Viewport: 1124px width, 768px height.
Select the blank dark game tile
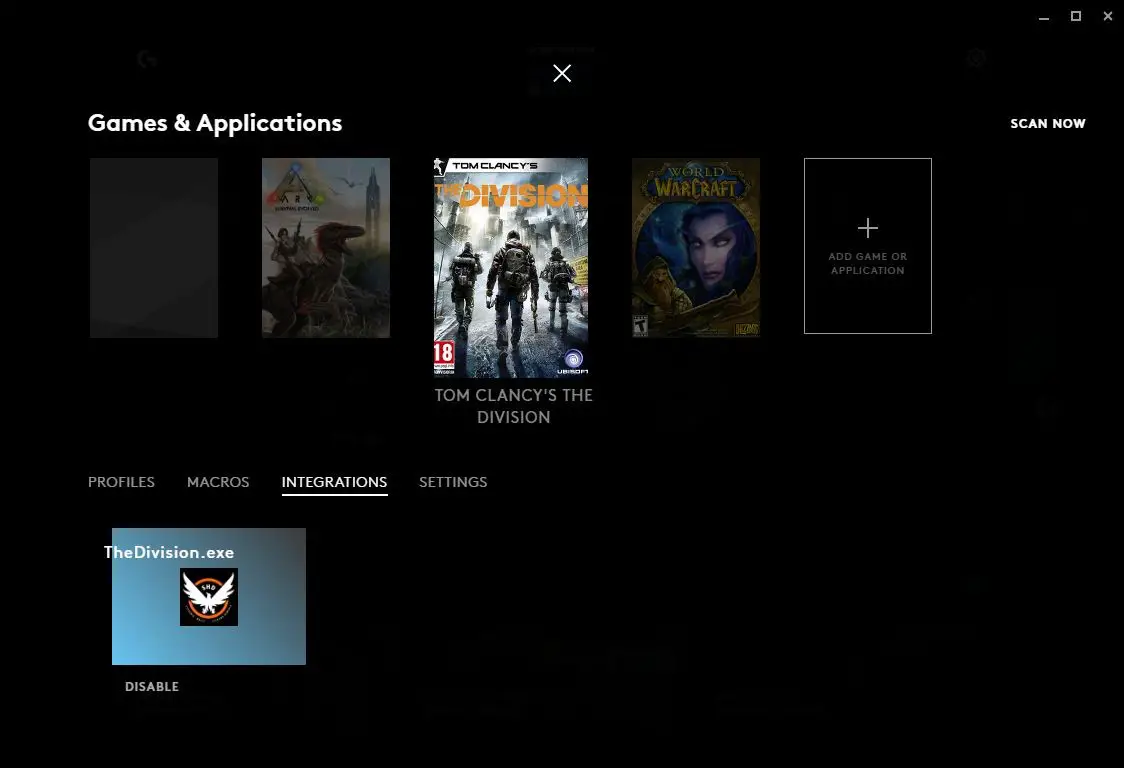tap(153, 247)
